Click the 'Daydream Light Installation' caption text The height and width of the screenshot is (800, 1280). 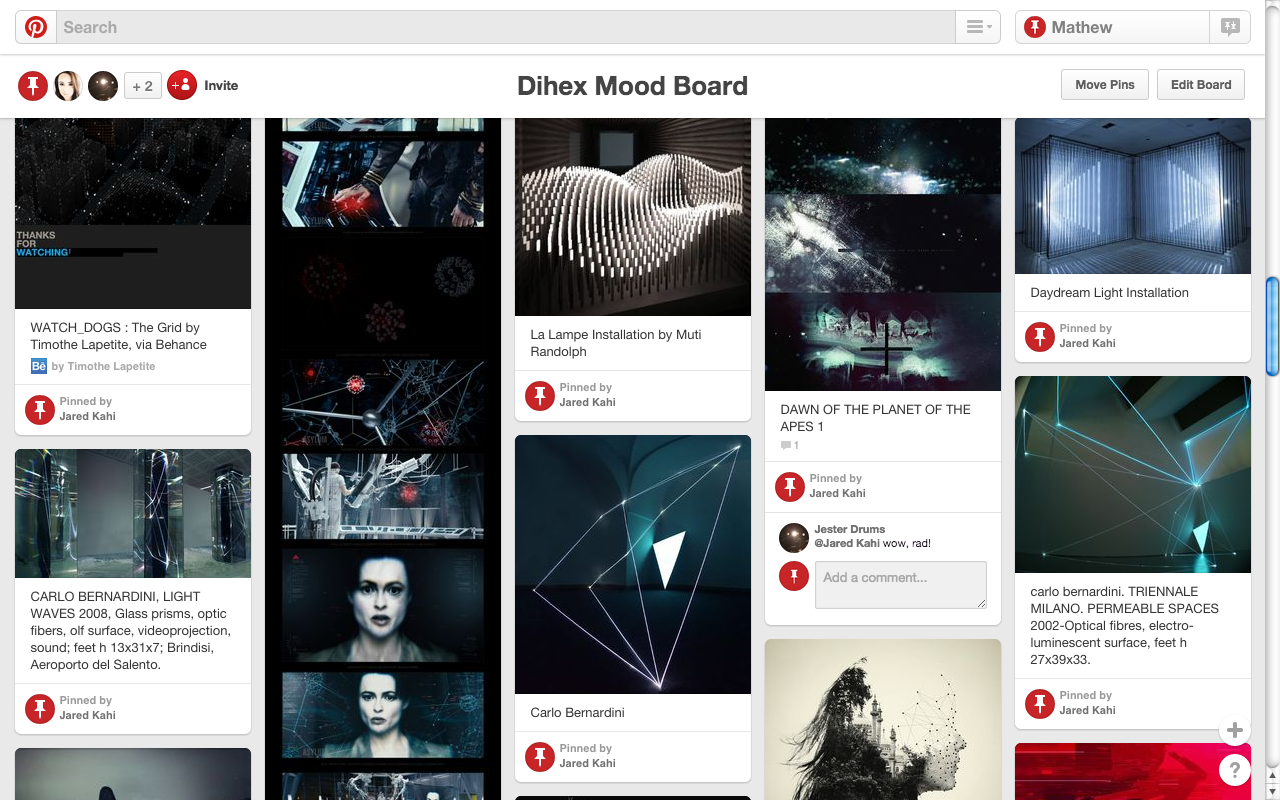1109,293
